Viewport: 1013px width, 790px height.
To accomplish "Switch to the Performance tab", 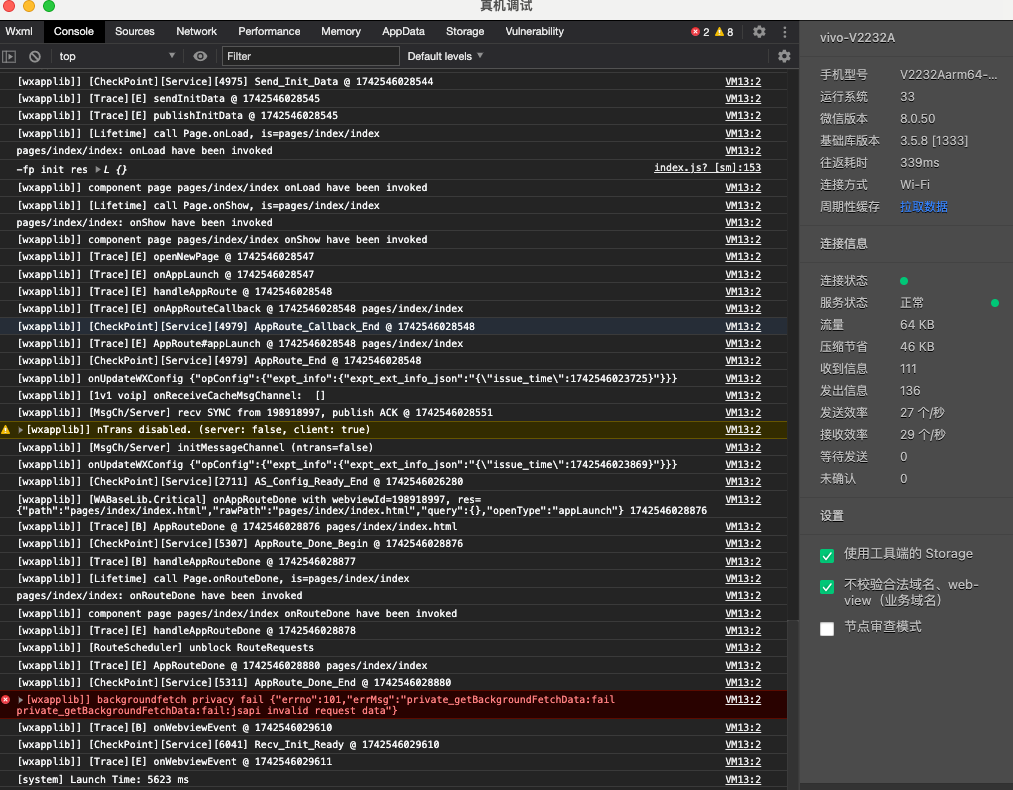I will pyautogui.click(x=269, y=31).
